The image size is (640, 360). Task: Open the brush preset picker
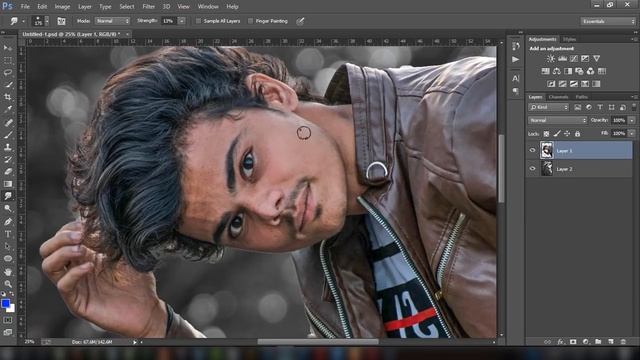(40, 21)
